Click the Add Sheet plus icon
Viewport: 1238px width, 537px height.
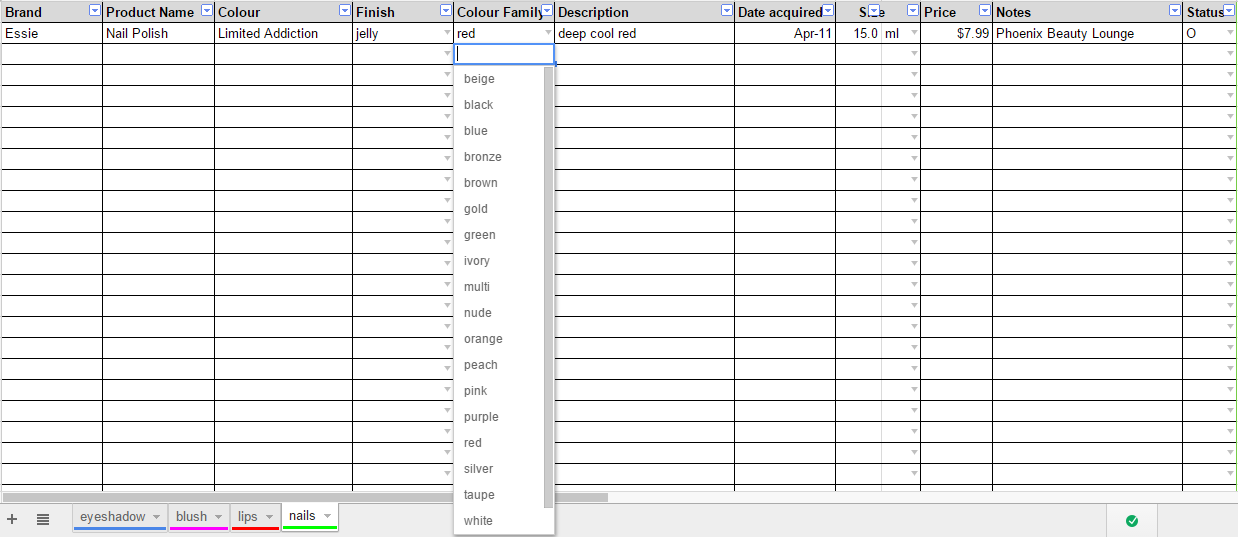click(12, 519)
